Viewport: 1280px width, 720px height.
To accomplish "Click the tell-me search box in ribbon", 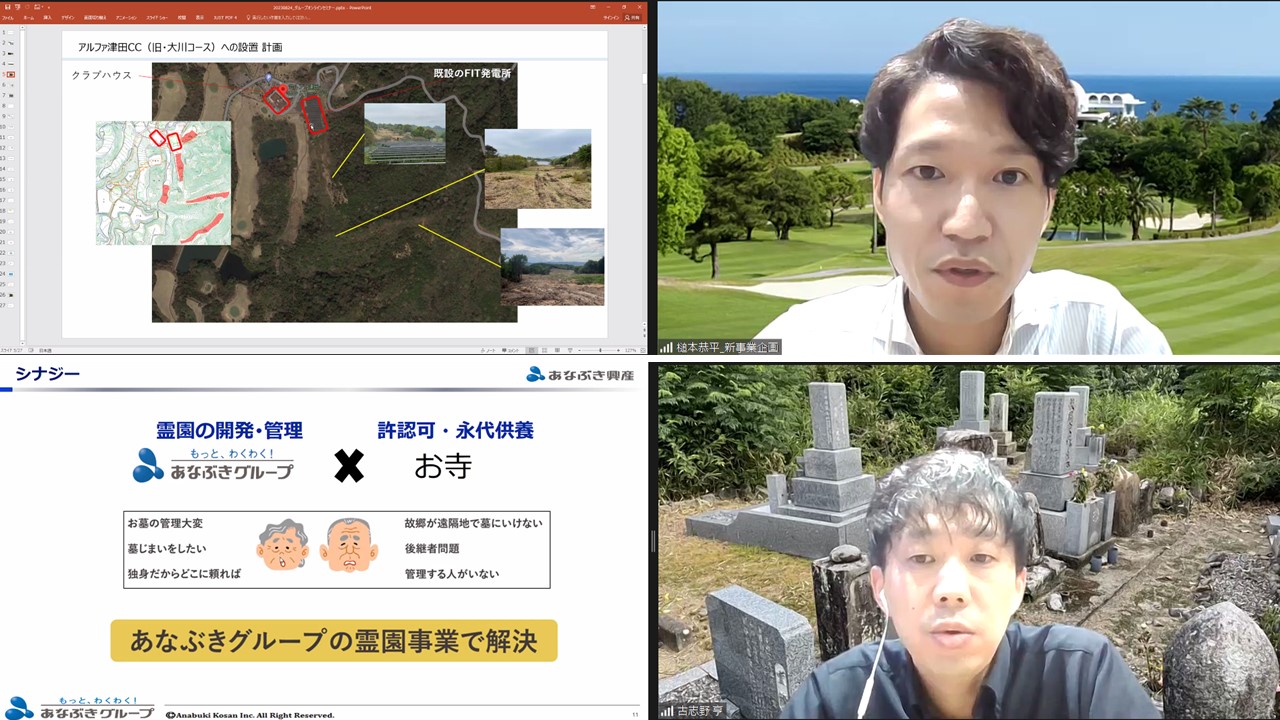I will (x=279, y=18).
